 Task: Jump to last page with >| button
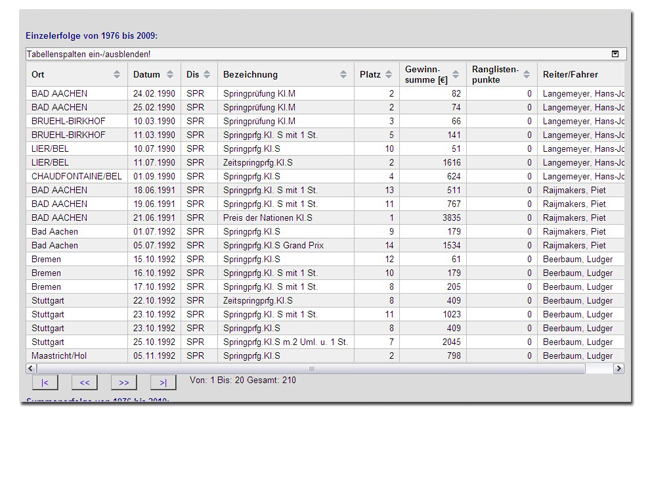[x=163, y=383]
